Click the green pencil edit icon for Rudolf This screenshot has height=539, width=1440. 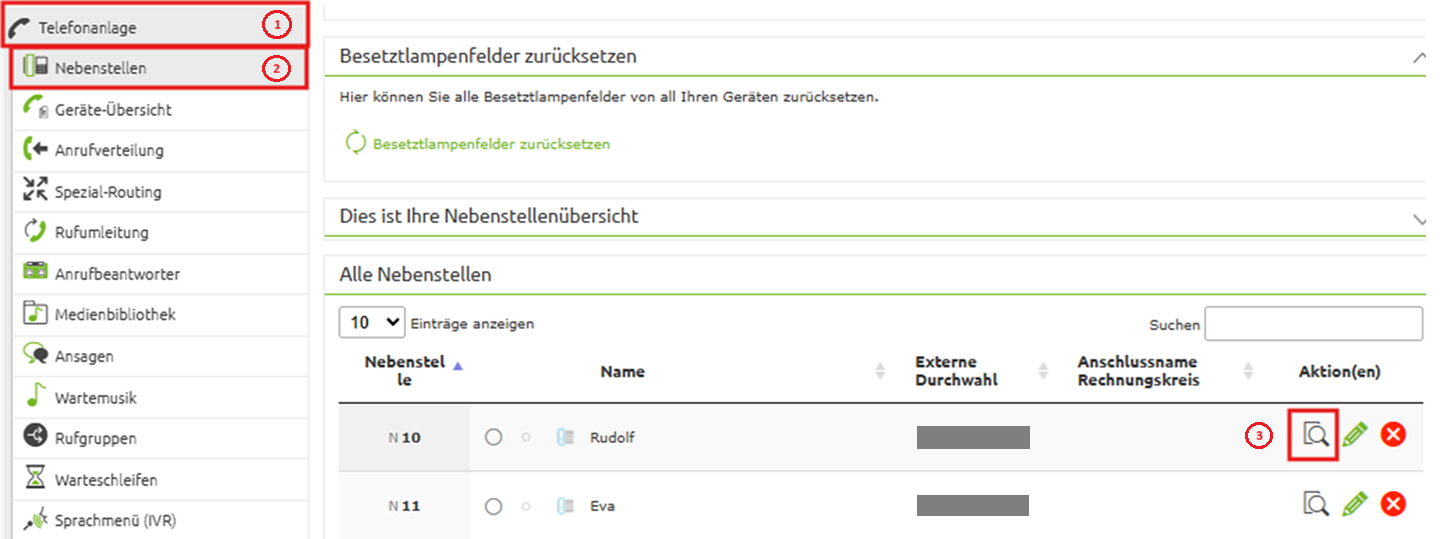pos(1355,435)
